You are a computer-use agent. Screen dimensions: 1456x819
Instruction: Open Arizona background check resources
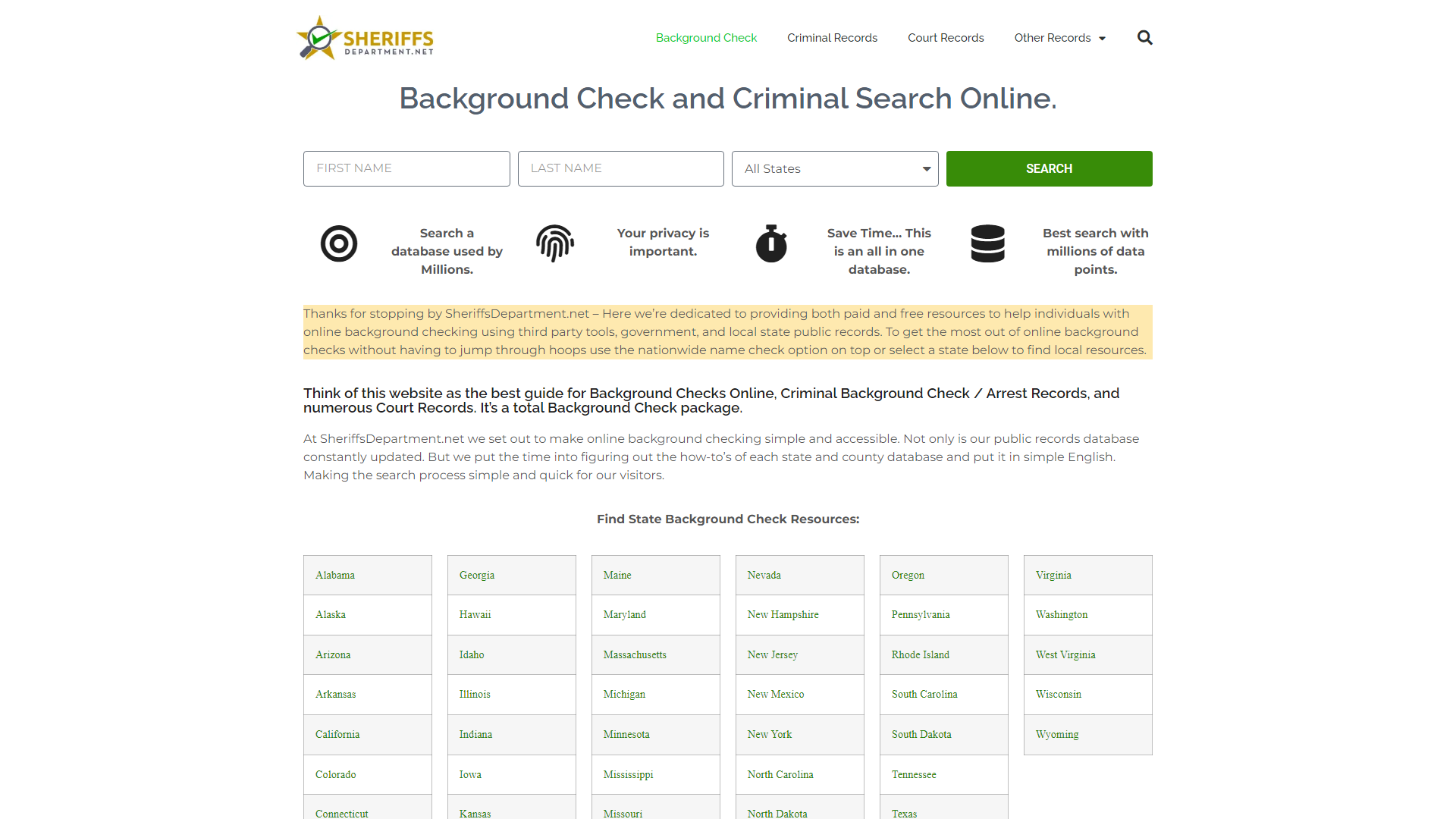click(x=333, y=655)
